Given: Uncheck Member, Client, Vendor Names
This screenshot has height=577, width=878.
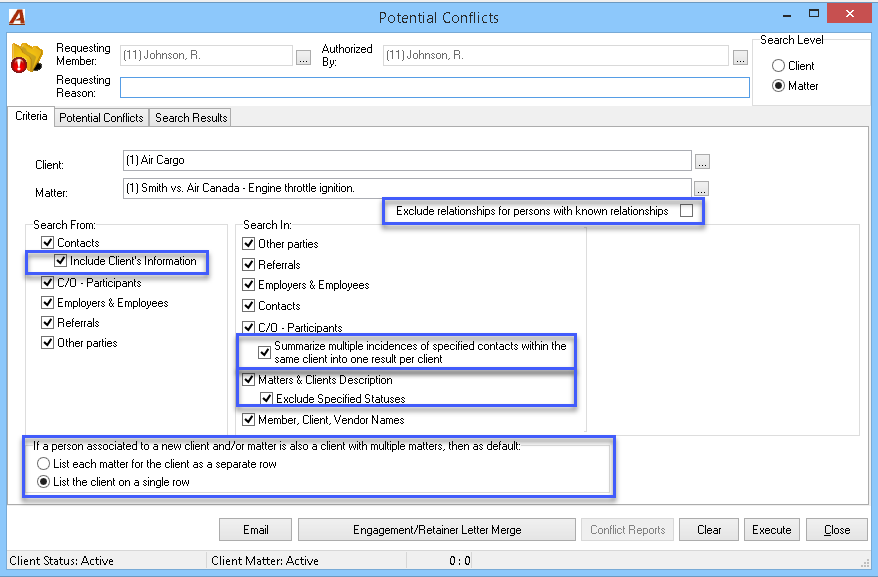Looking at the screenshot, I should click(249, 420).
